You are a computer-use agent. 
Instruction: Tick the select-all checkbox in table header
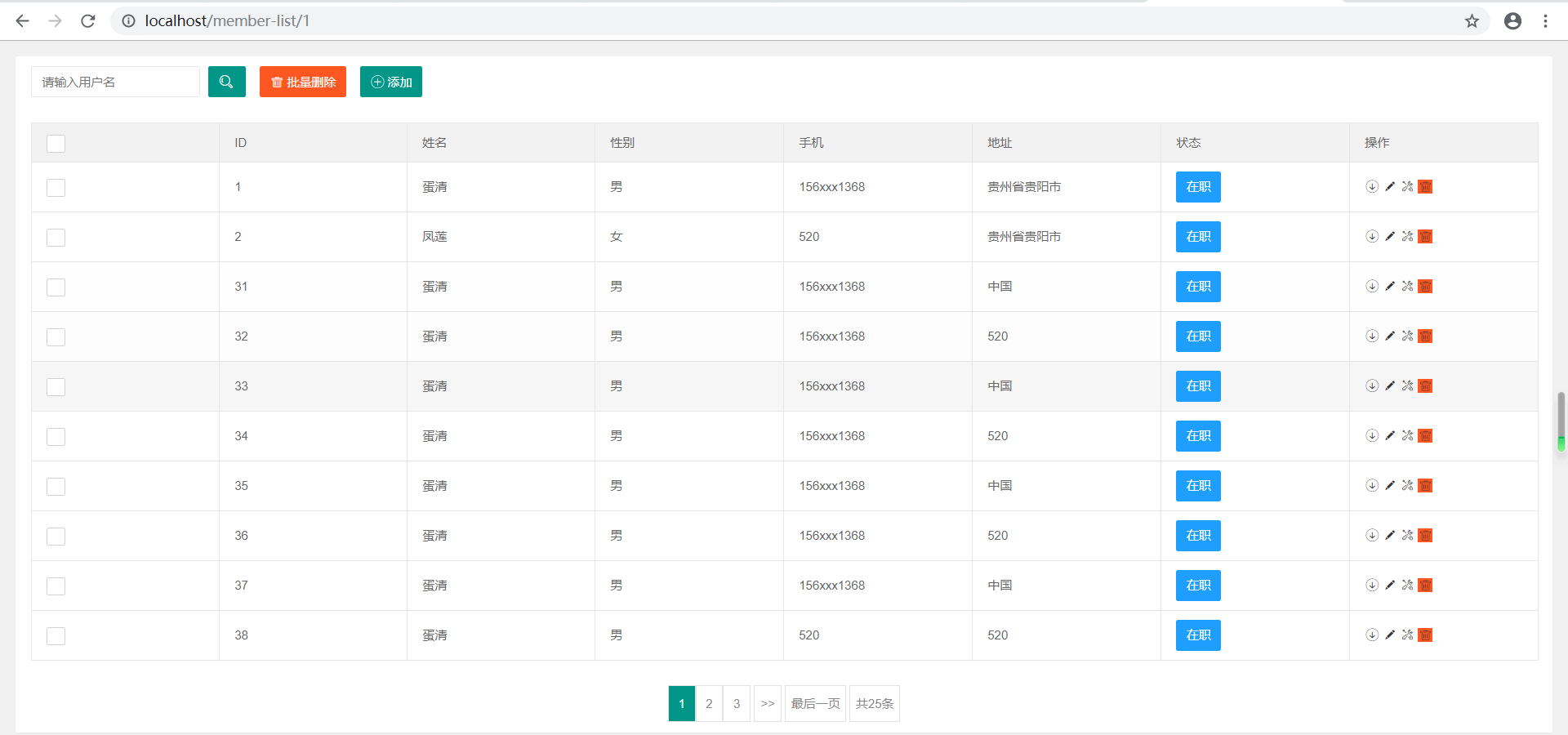click(56, 144)
